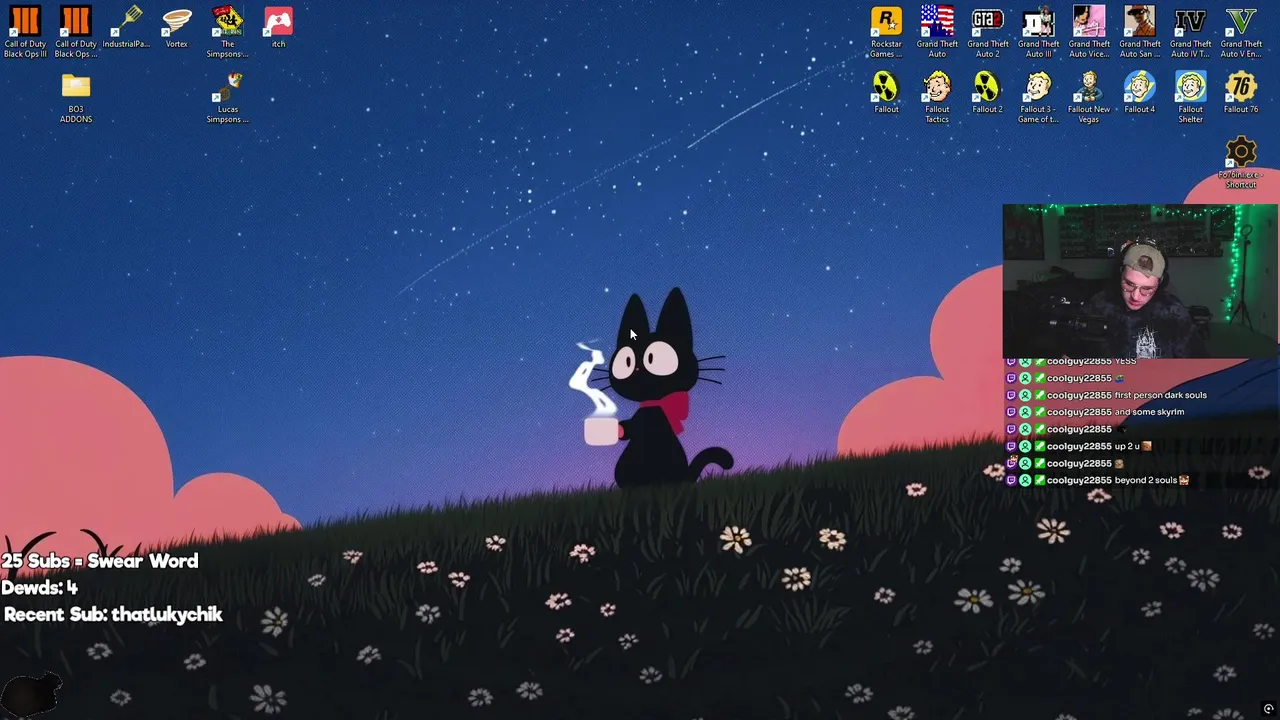The height and width of the screenshot is (720, 1280).
Task: Click the 'Dewds: 4' counter text
Action: point(40,588)
